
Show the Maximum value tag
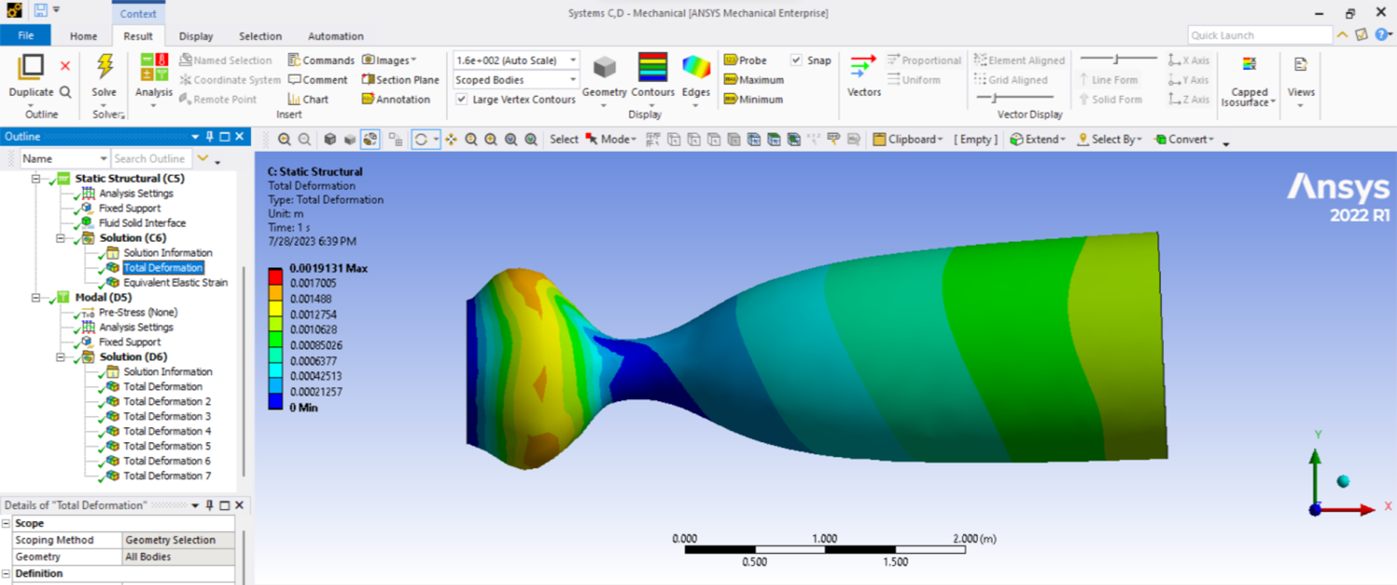753,80
